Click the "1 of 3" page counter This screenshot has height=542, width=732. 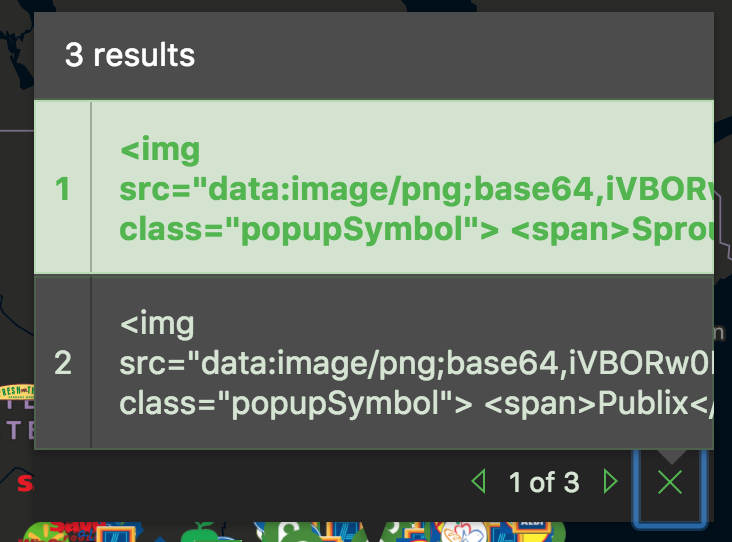544,482
